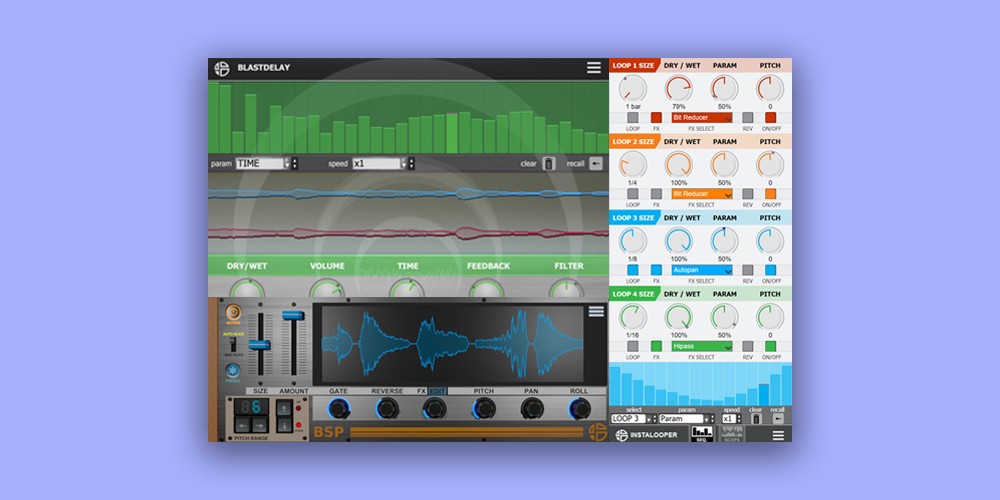The width and height of the screenshot is (1000, 500).
Task: Click the Instalooper clear trash icon
Action: click(756, 418)
